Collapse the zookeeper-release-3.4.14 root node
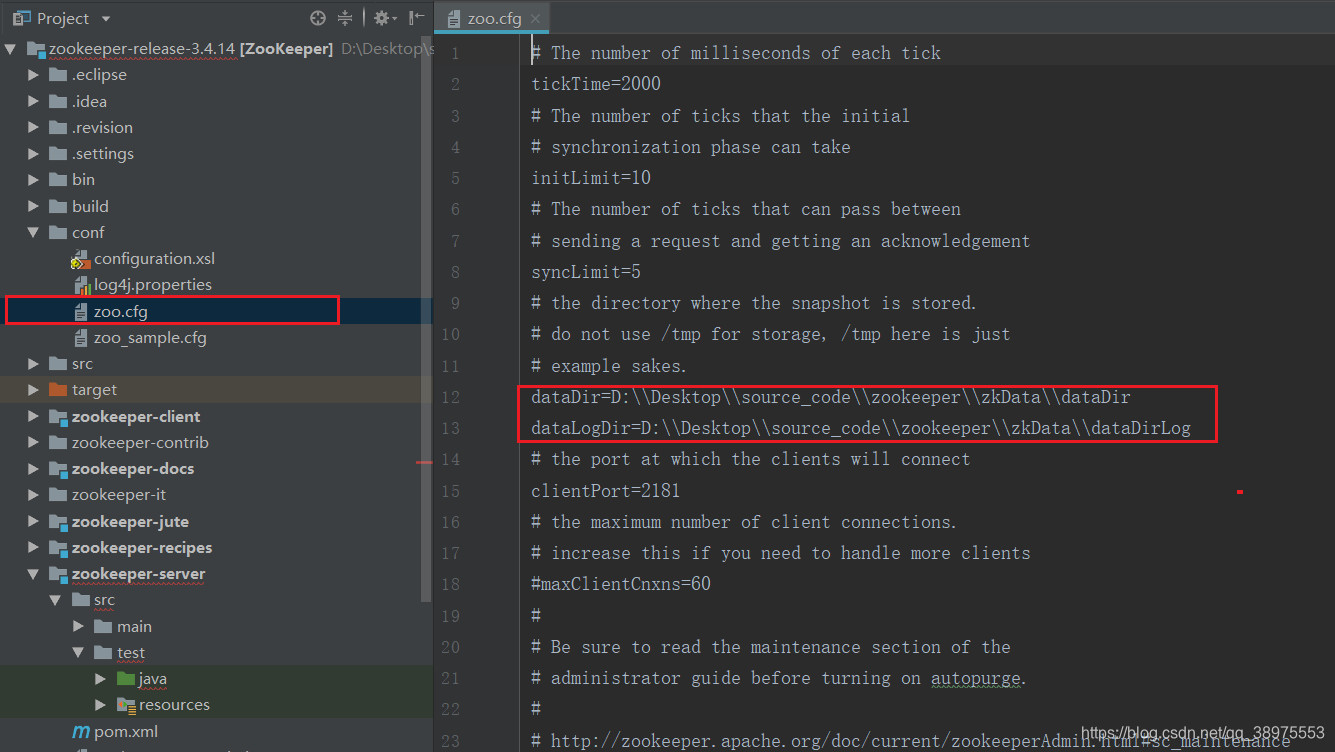 [11, 49]
